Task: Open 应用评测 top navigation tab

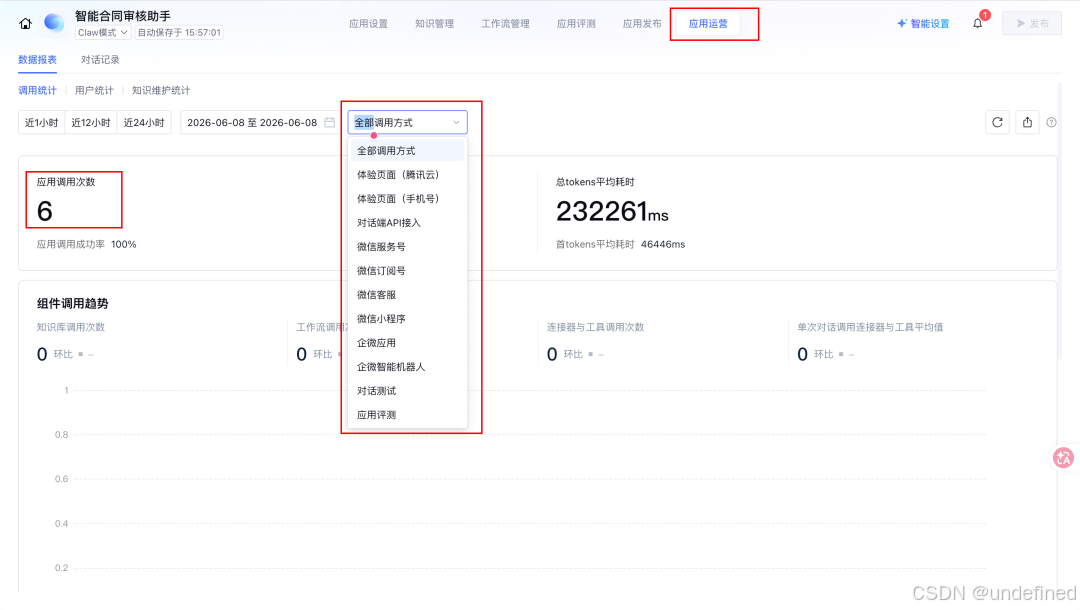Action: point(576,23)
